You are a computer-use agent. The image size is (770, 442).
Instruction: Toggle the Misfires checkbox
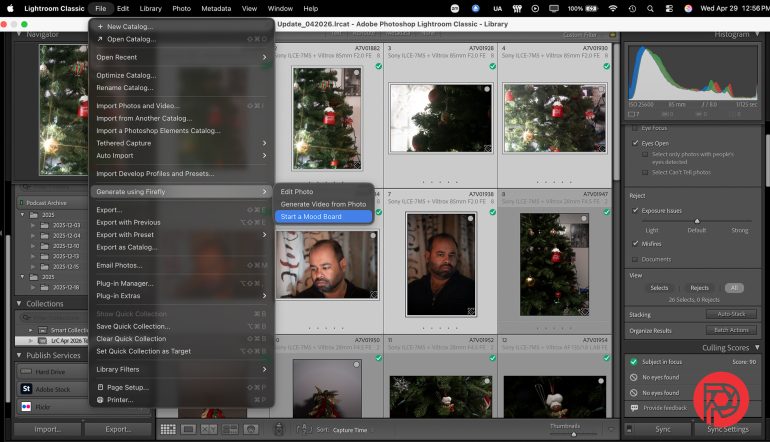pos(635,243)
